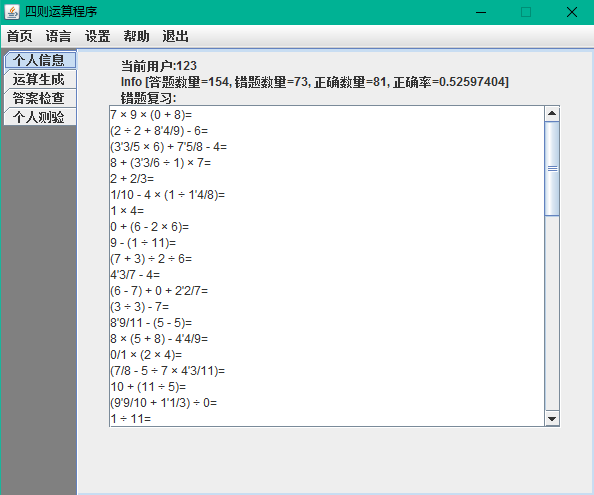Click the vertical scrollbar thumb
594x495 pixels.
[x=552, y=169]
